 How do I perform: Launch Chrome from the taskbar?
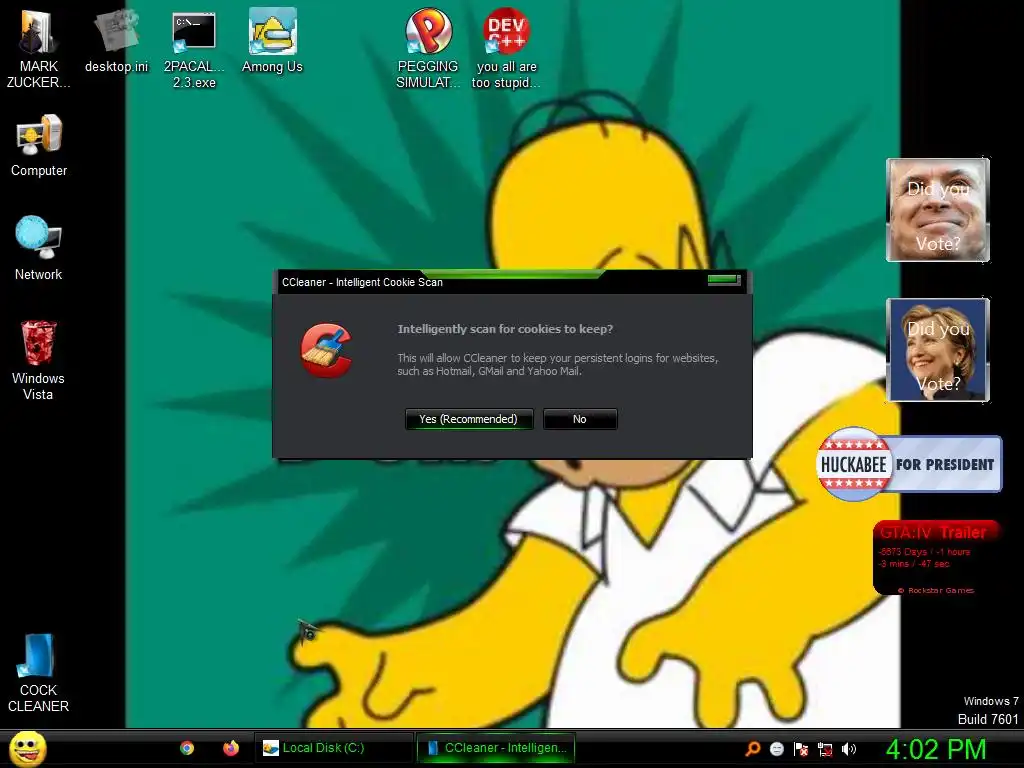click(x=187, y=748)
